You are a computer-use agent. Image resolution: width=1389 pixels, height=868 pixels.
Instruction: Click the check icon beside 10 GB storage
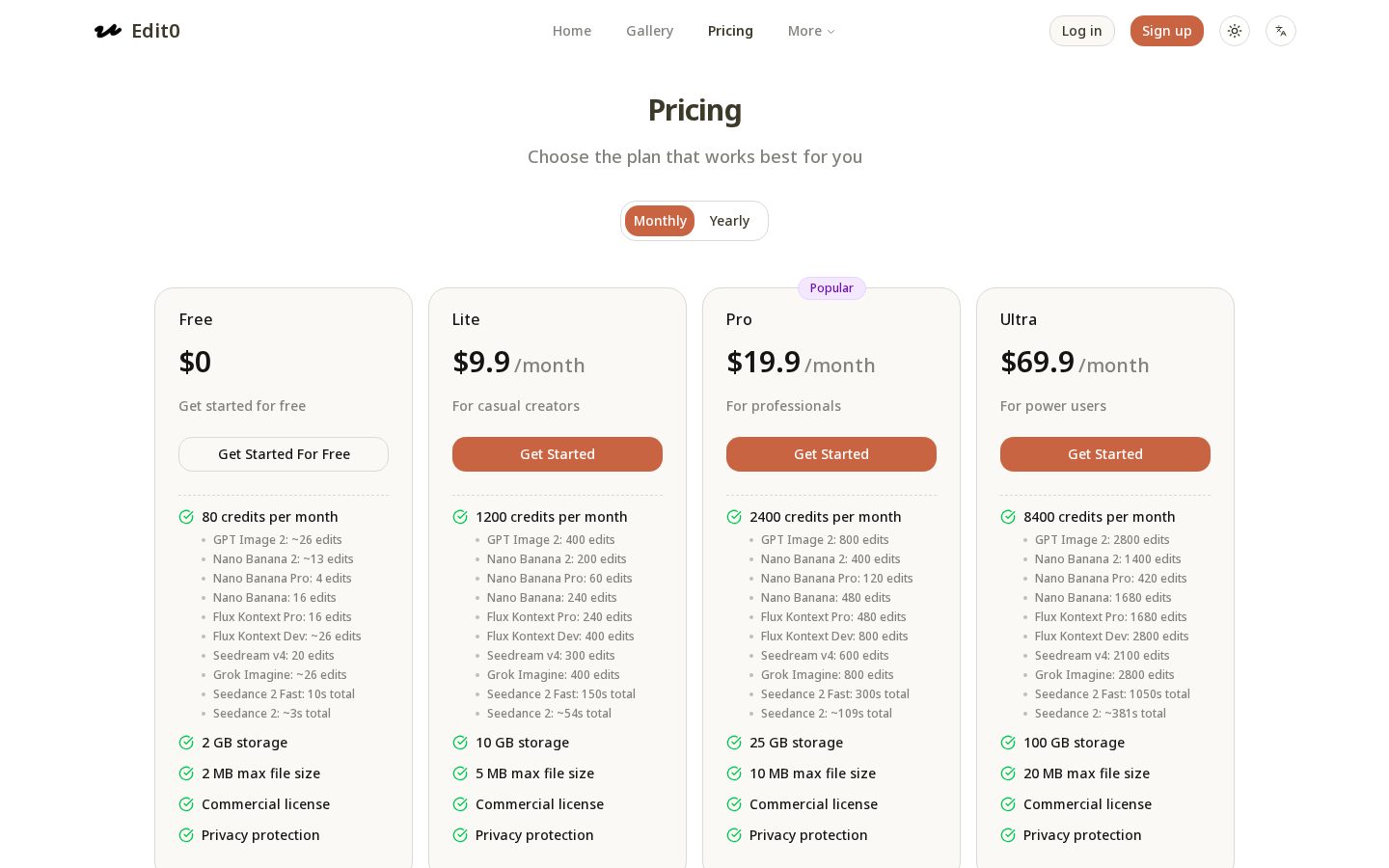pos(460,743)
